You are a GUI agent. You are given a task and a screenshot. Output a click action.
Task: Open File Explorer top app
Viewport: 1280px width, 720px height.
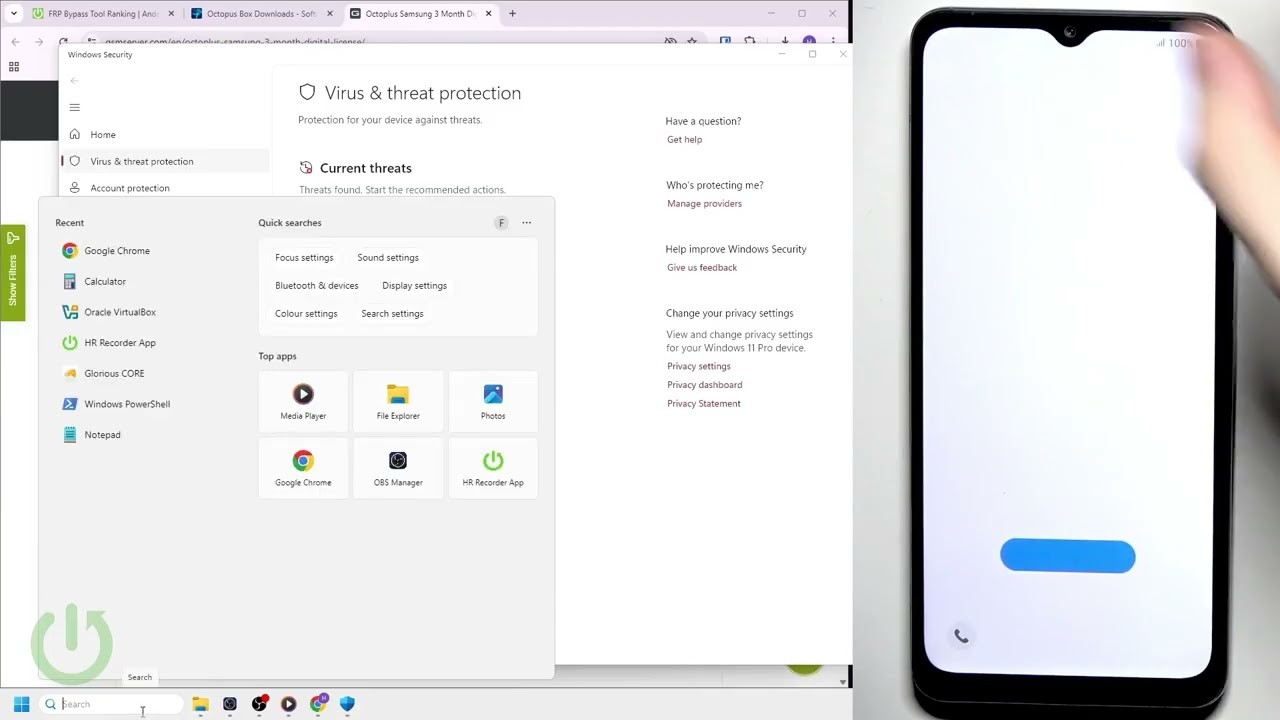click(x=398, y=402)
